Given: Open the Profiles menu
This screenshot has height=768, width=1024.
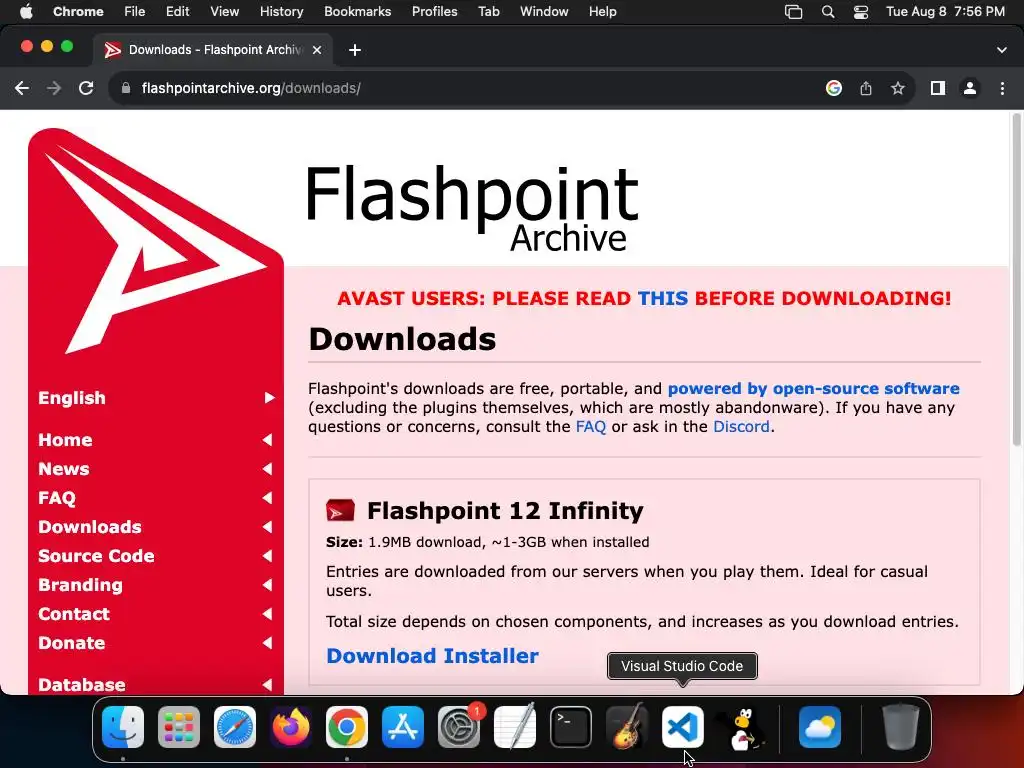Looking at the screenshot, I should pos(434,12).
